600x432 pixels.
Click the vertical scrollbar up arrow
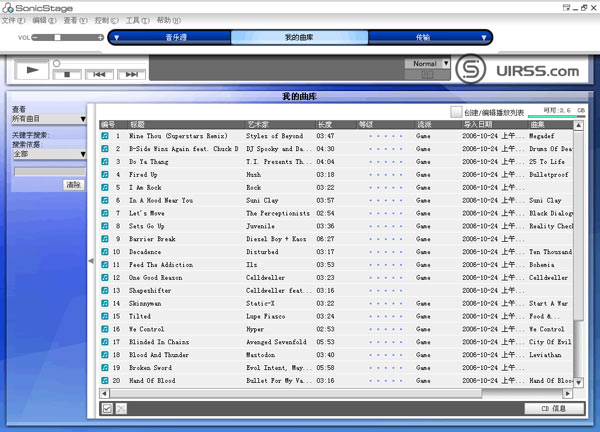point(579,125)
